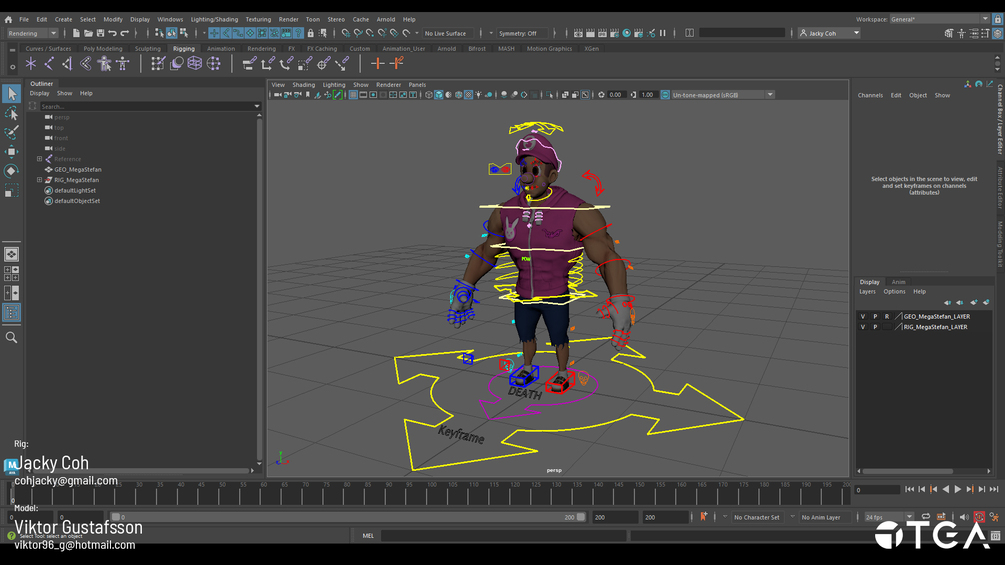Toggle playback P of GEO_MegaStefan_LAYER
Screen dimensions: 1005x565
coord(875,316)
